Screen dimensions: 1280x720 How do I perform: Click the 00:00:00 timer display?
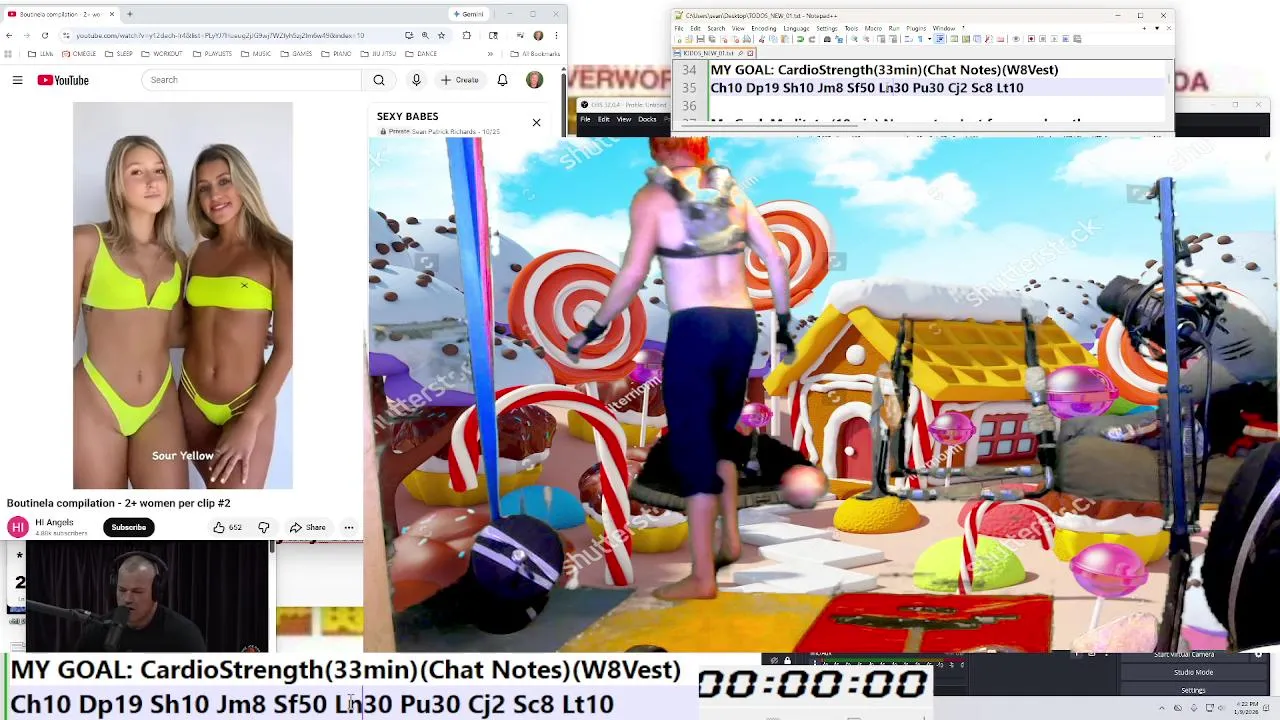coord(814,684)
